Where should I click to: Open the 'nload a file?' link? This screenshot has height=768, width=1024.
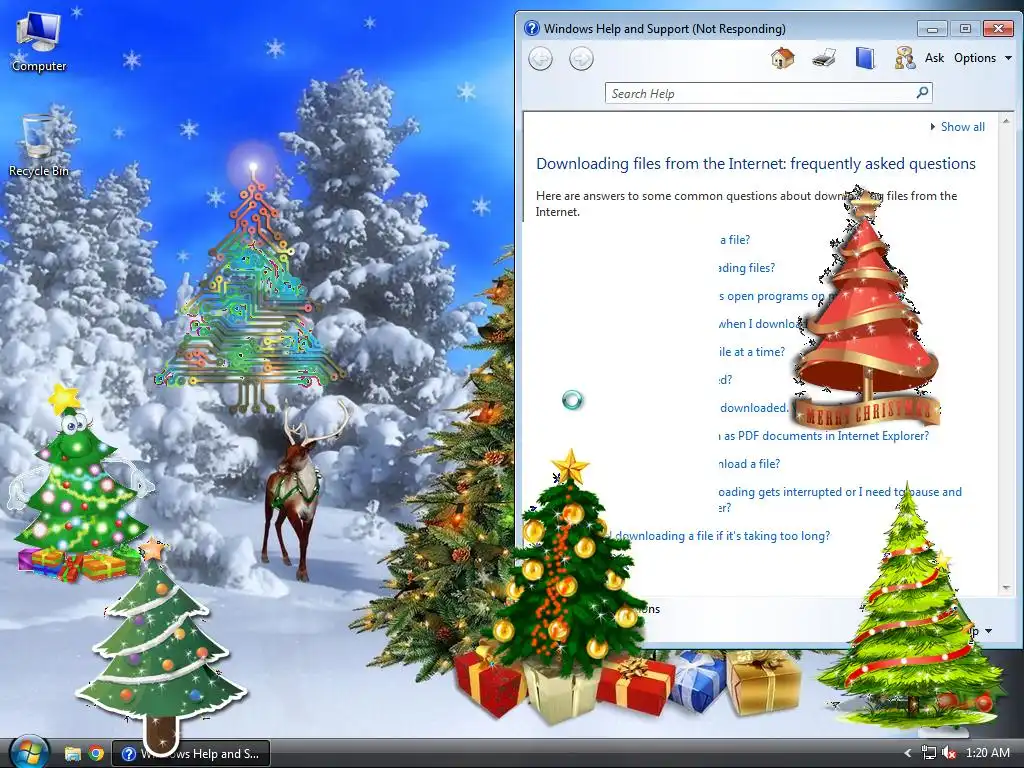[749, 464]
